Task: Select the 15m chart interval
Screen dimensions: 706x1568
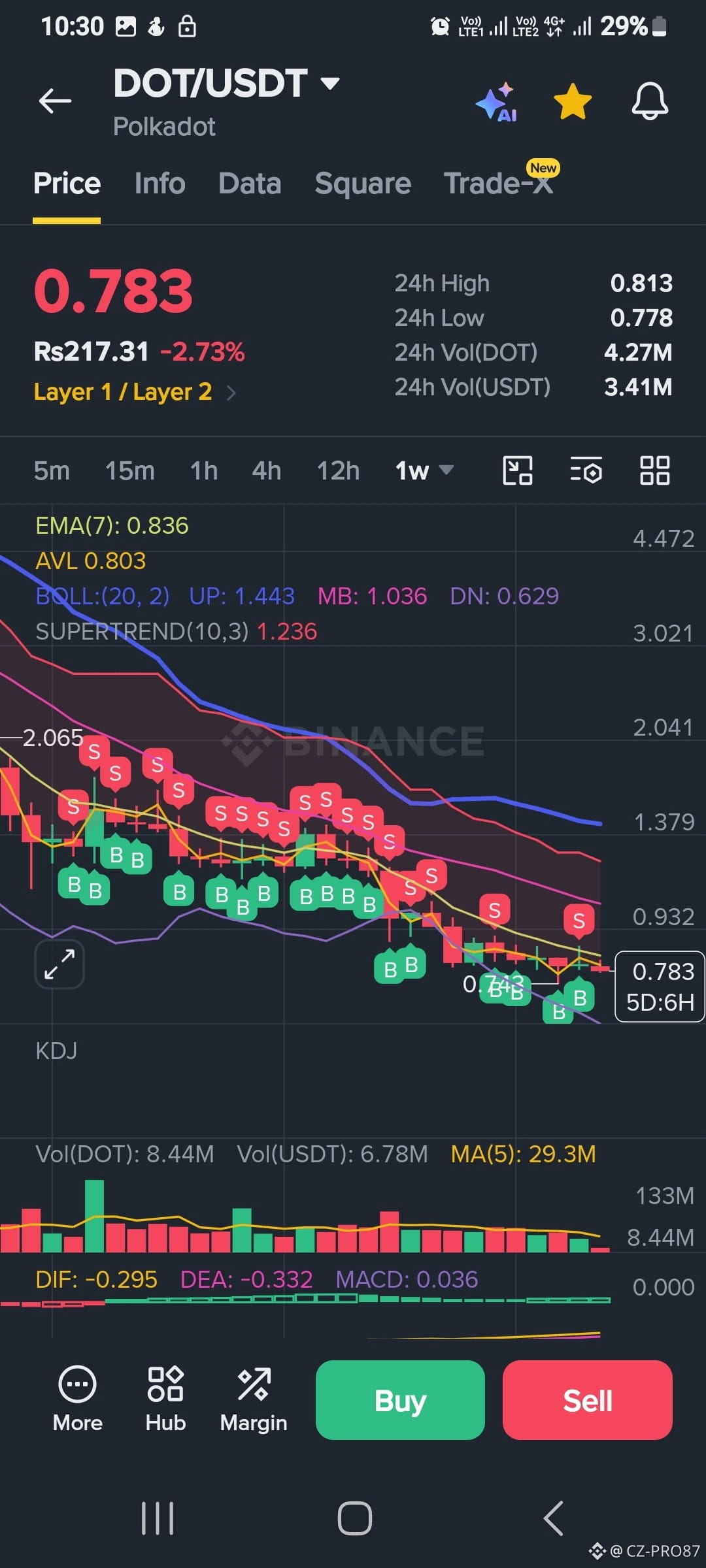Action: pos(130,470)
